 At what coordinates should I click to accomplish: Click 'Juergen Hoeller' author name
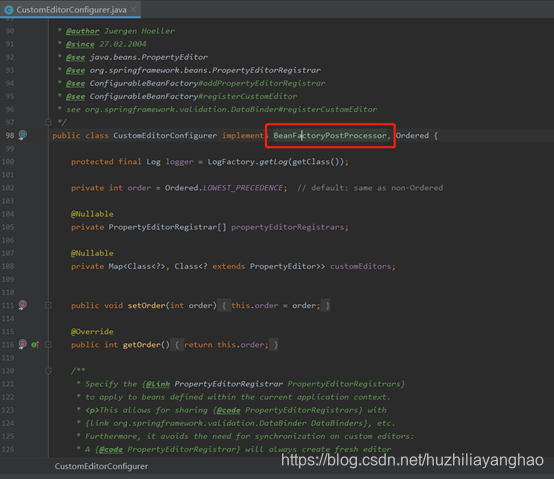click(x=139, y=31)
